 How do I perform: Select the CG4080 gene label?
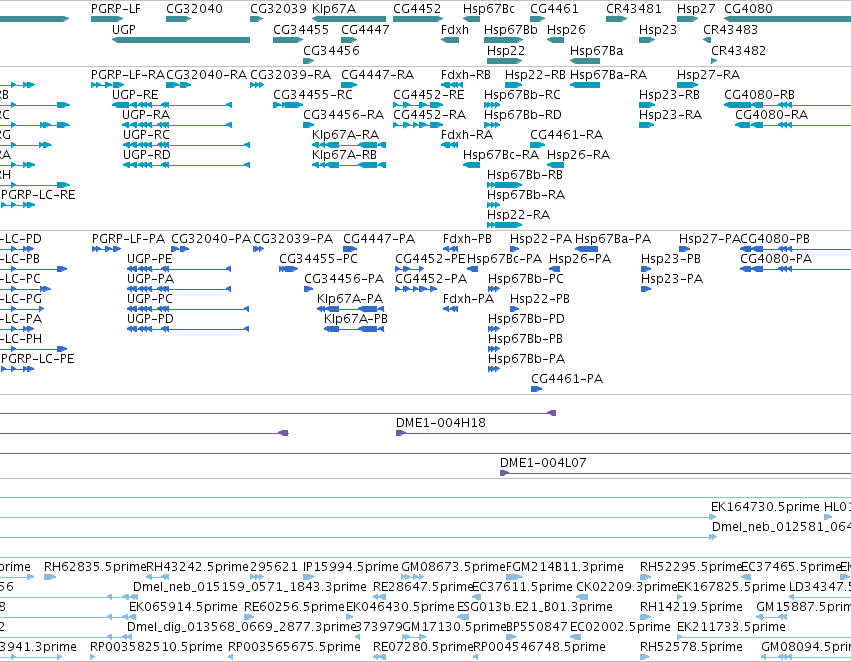tap(748, 9)
